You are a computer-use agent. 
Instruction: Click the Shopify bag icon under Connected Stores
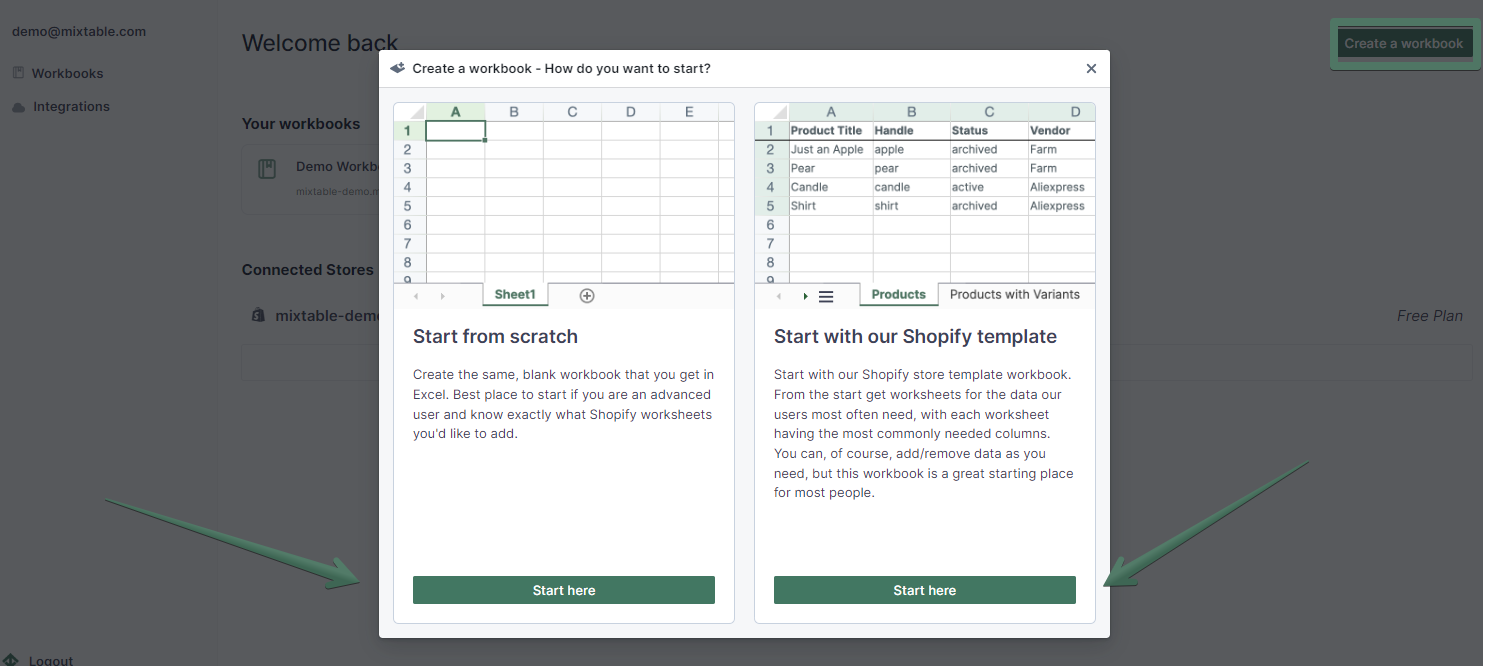(258, 316)
